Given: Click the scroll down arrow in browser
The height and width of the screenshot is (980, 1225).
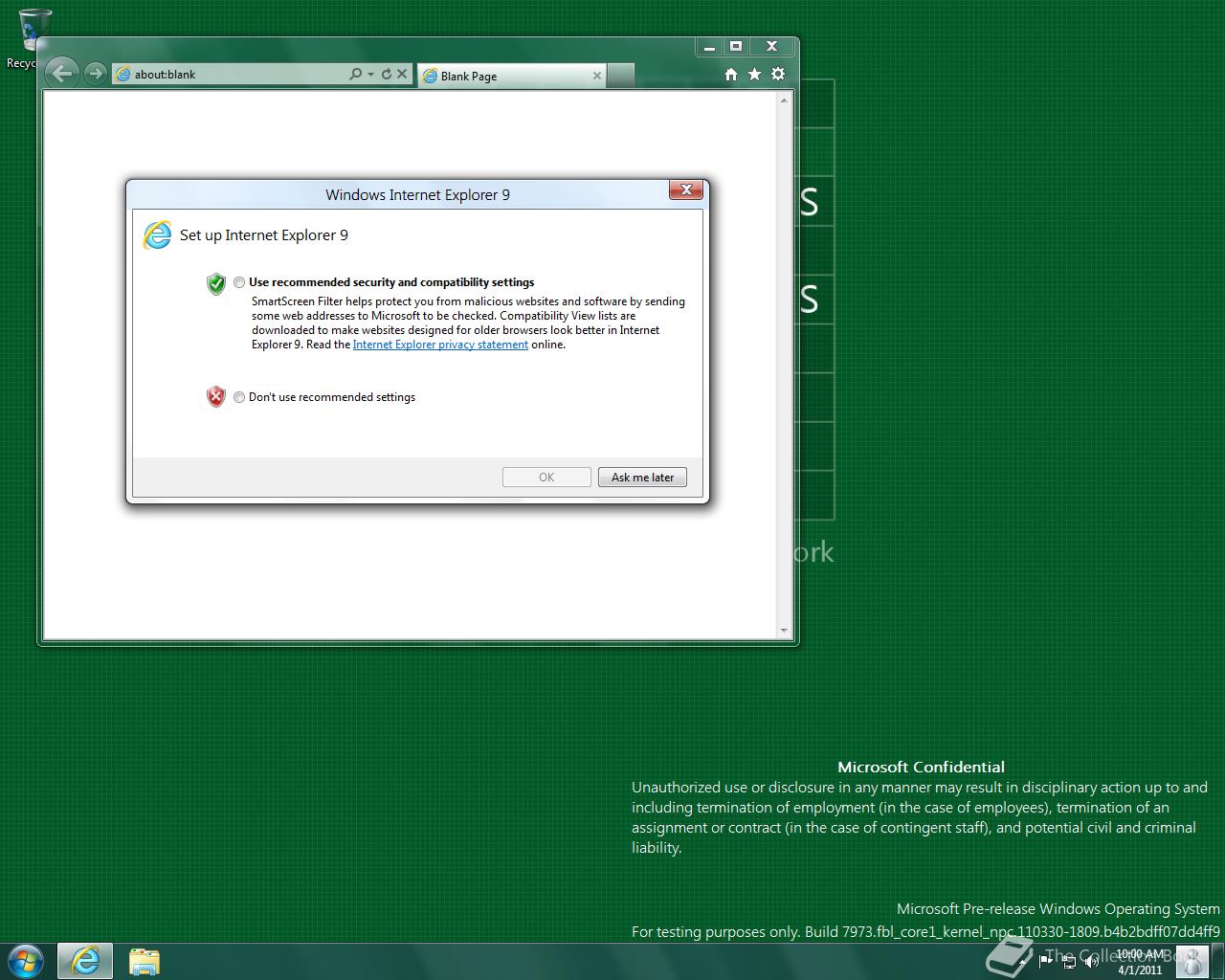Looking at the screenshot, I should 785,632.
